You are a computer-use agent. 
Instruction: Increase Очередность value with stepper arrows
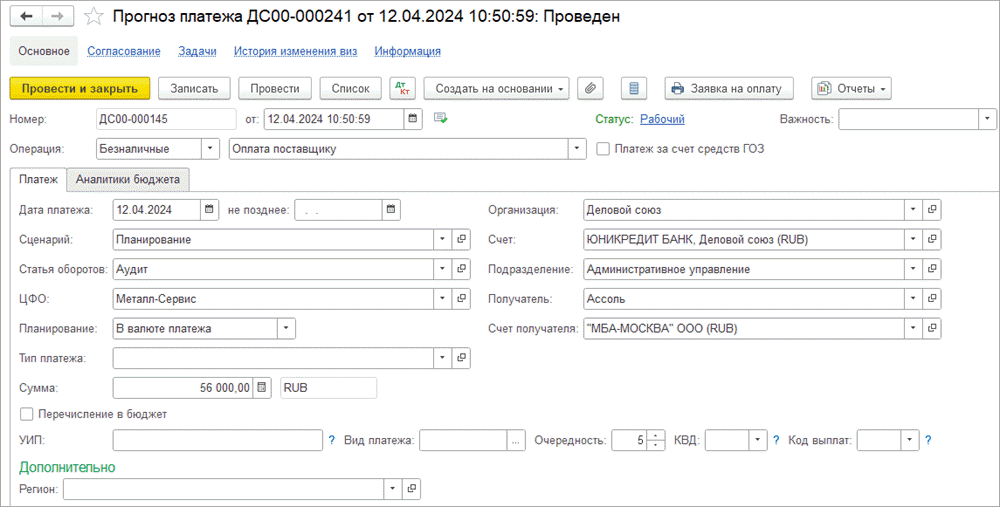click(656, 435)
